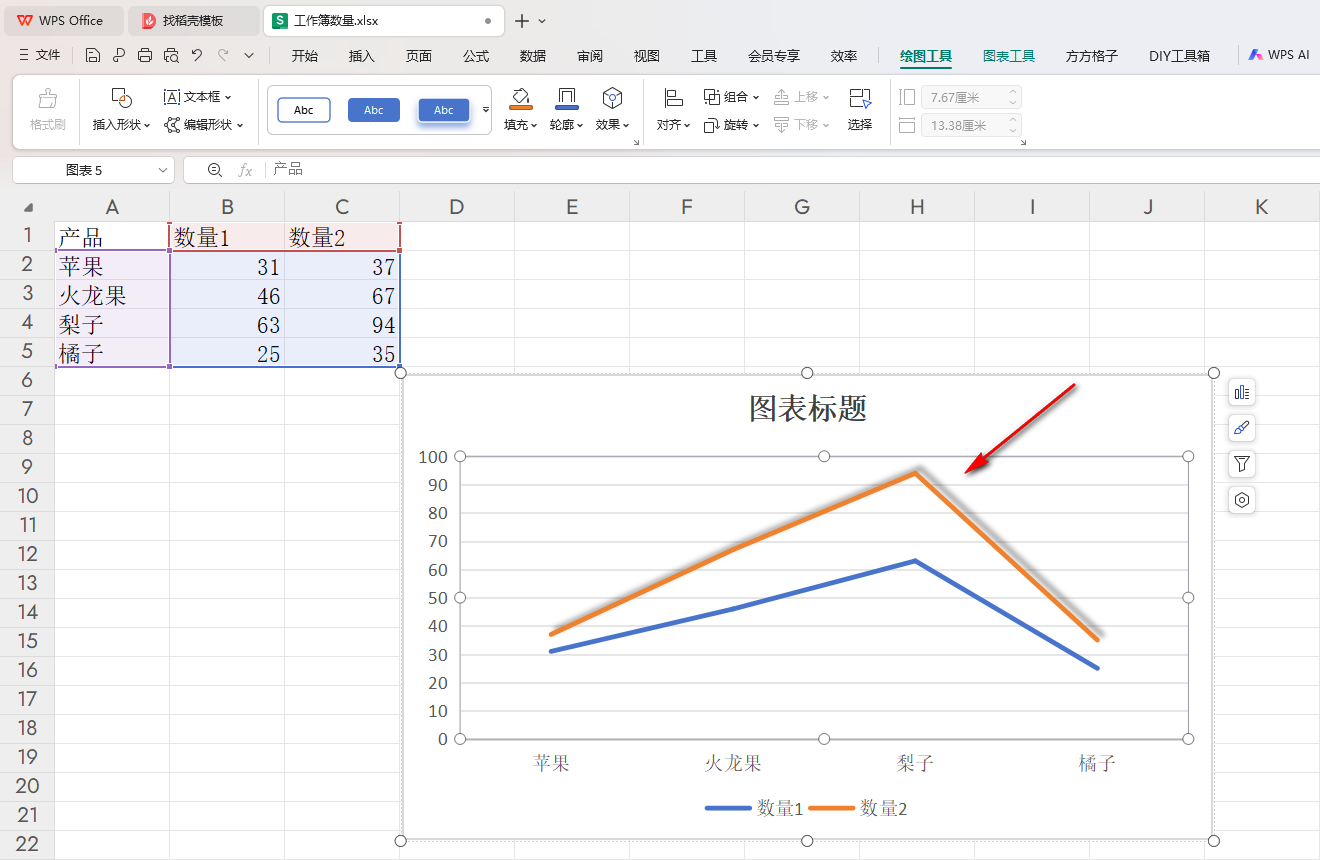Click the Effects (效果) cube icon

pos(612,98)
